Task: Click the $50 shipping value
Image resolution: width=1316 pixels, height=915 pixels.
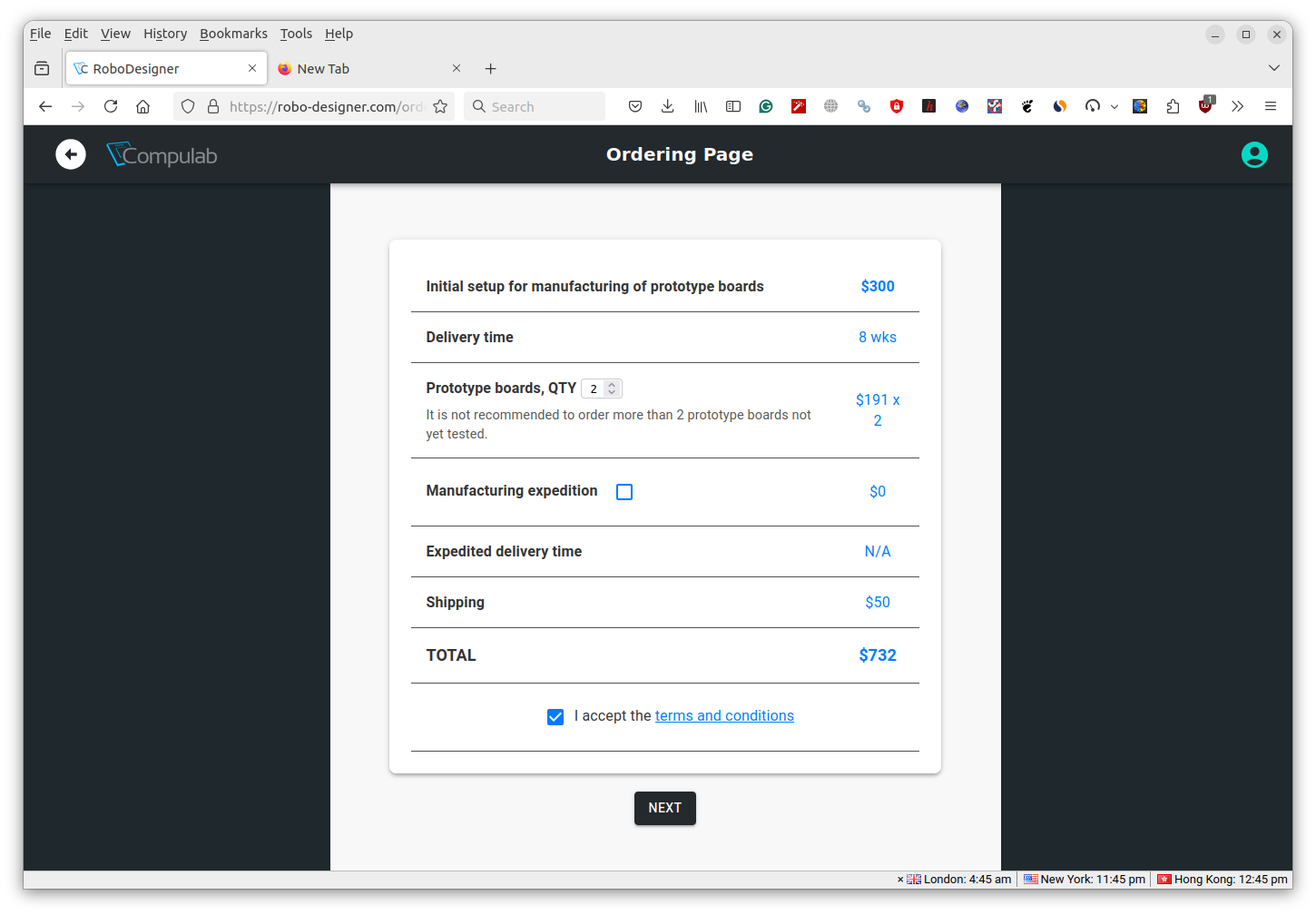Action: [878, 603]
